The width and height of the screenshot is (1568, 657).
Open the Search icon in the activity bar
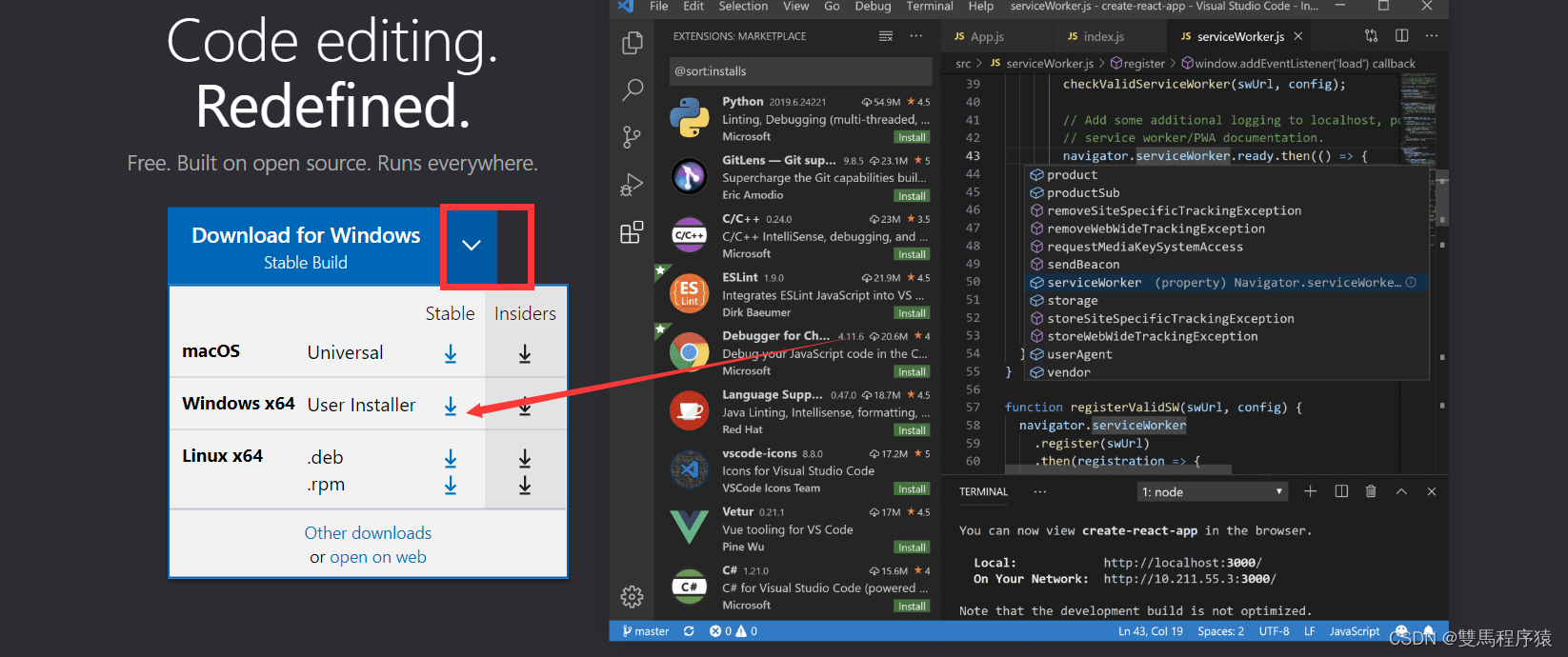632,90
